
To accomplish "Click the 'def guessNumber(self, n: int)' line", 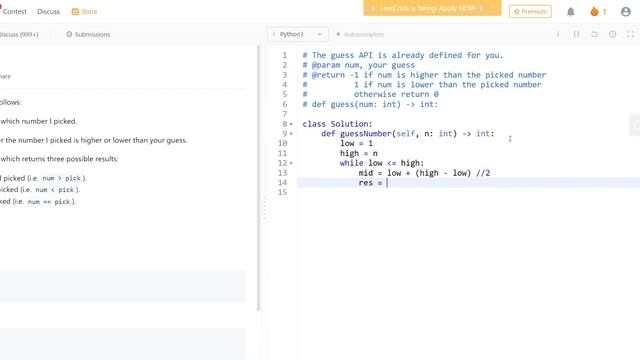I will (408, 133).
